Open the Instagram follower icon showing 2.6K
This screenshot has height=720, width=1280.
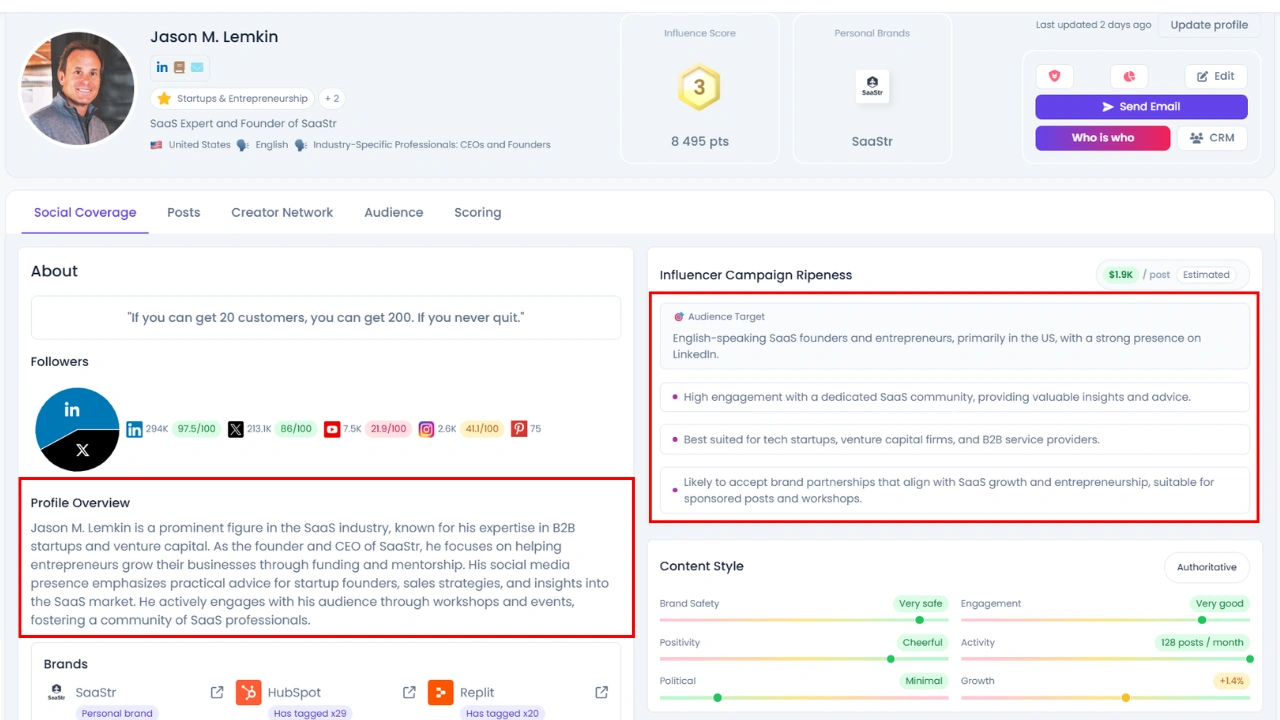(426, 429)
